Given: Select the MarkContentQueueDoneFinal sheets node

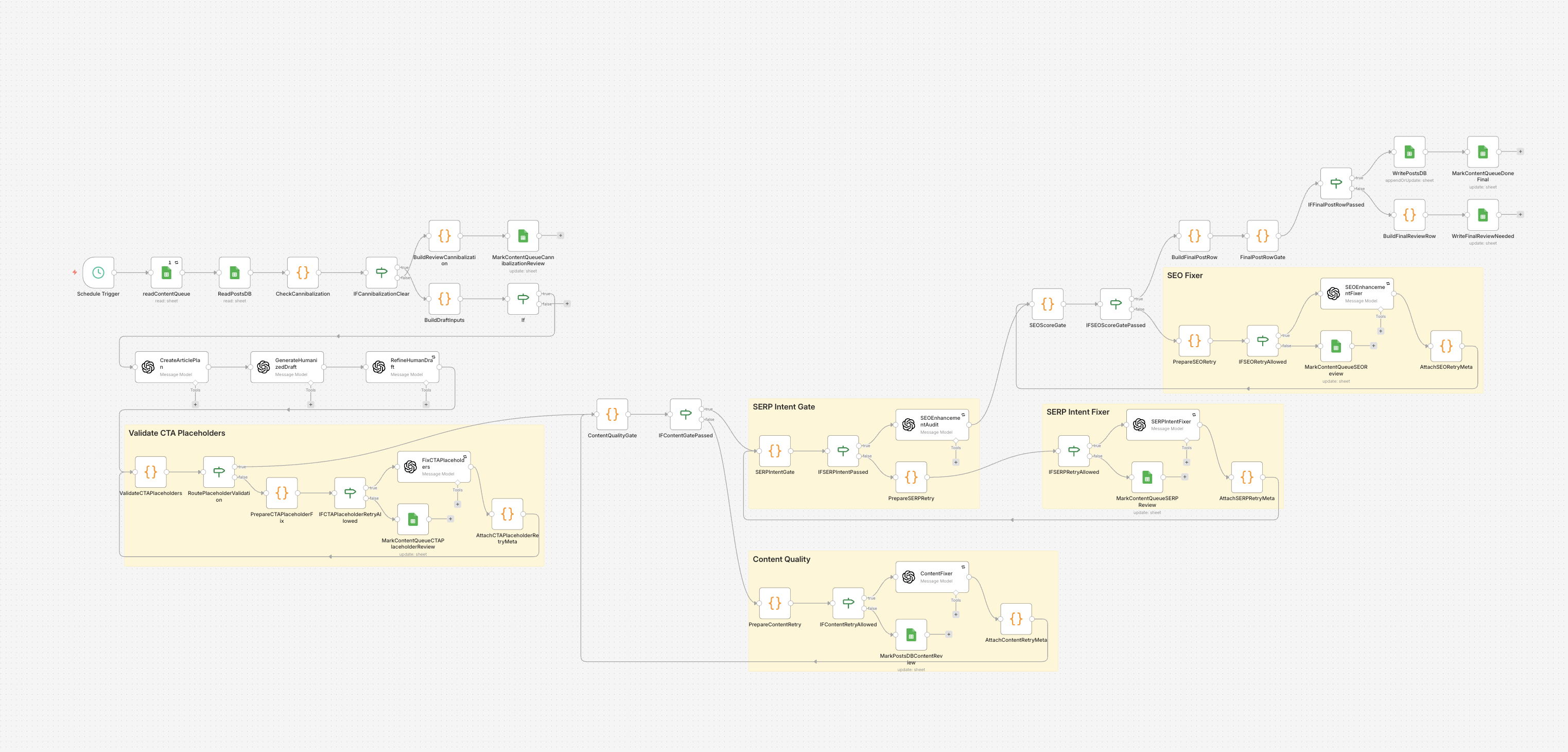Looking at the screenshot, I should click(x=1483, y=152).
